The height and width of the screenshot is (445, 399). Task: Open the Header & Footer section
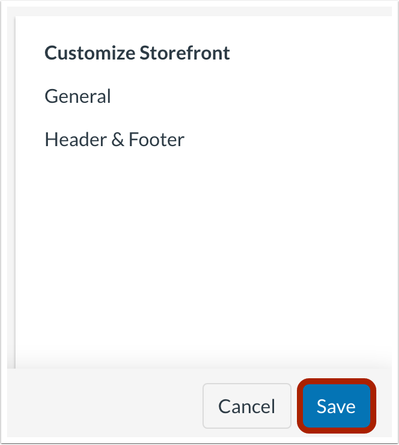tap(114, 139)
